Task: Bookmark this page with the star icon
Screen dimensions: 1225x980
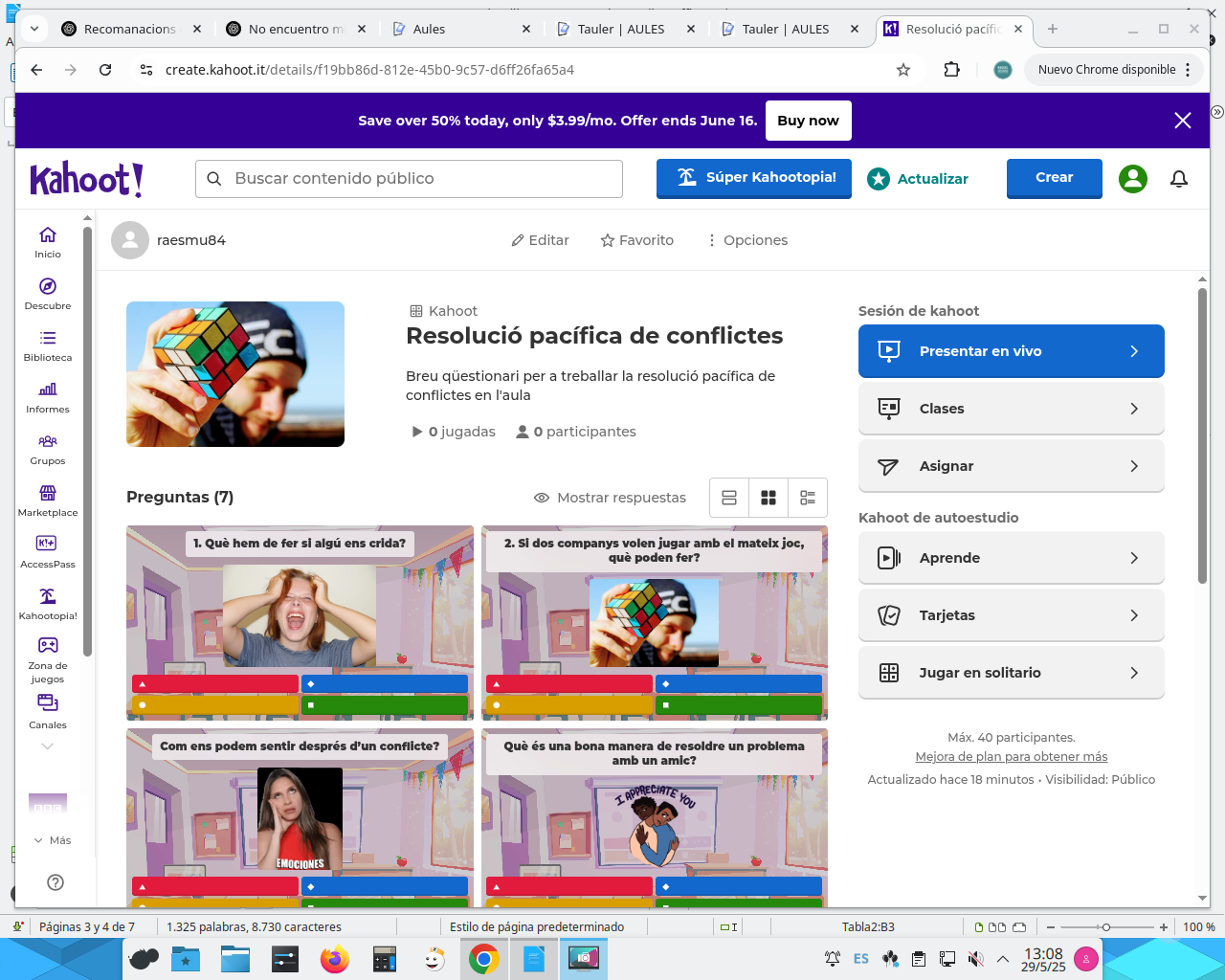Action: click(x=903, y=70)
